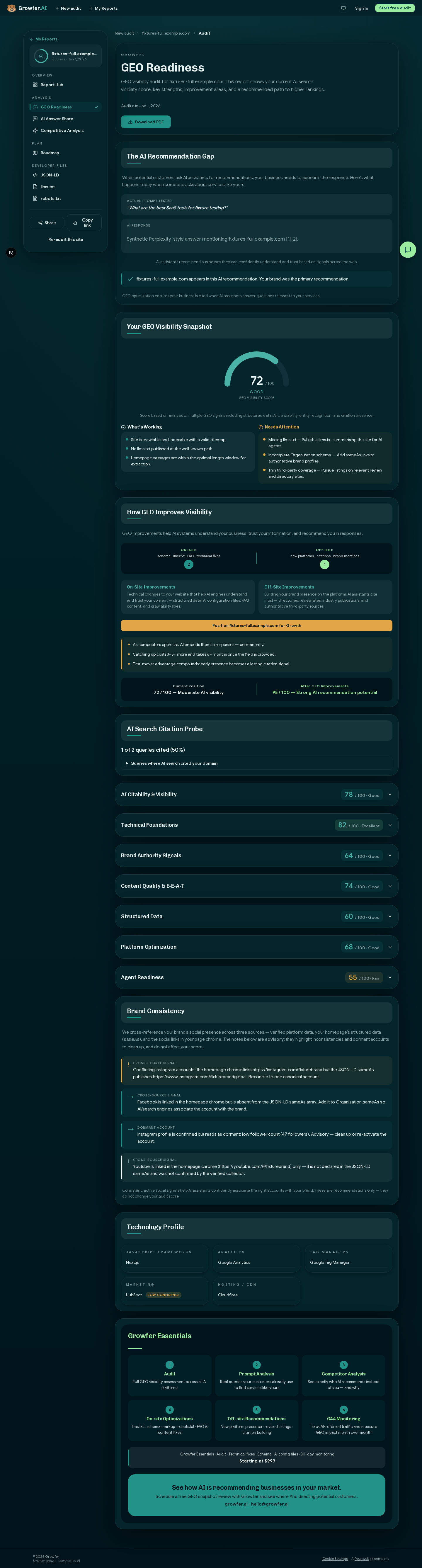This screenshot has width=422, height=1568.
Task: Click the Off-Site step circle numbered 1
Action: pos(325,564)
